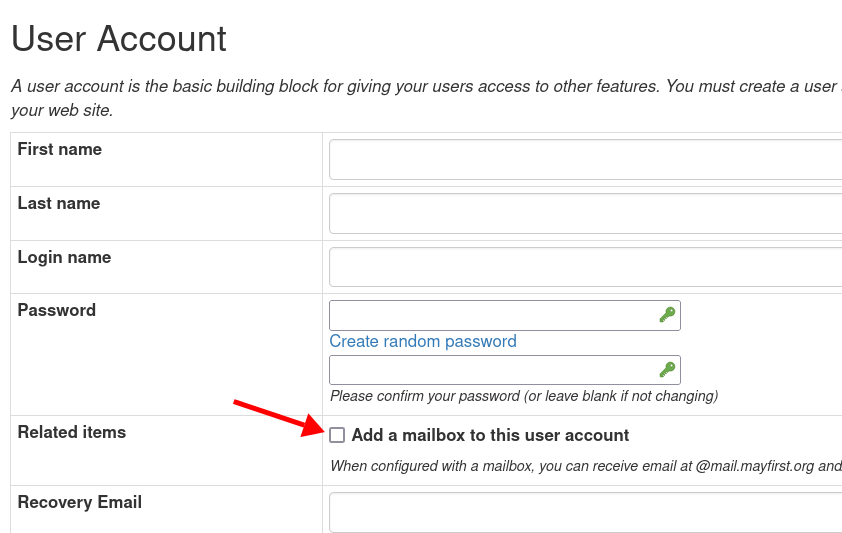The height and width of the screenshot is (533, 842).
Task: Click the 'Last name' row label
Action: pyautogui.click(x=59, y=203)
